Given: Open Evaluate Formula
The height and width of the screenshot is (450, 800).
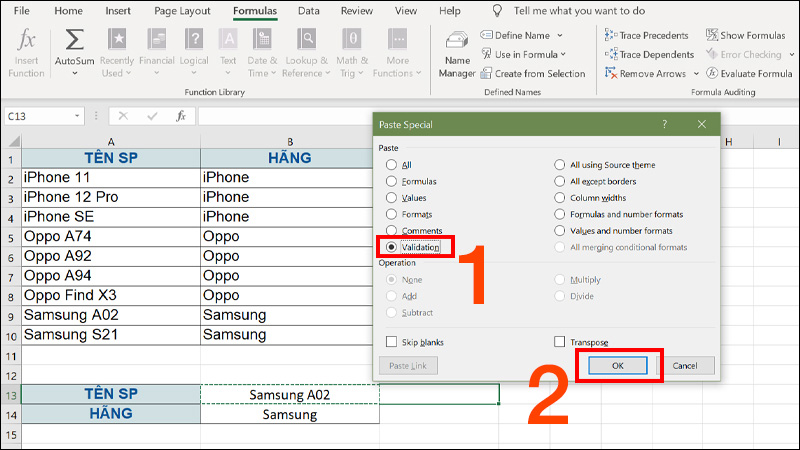Looking at the screenshot, I should [749, 73].
